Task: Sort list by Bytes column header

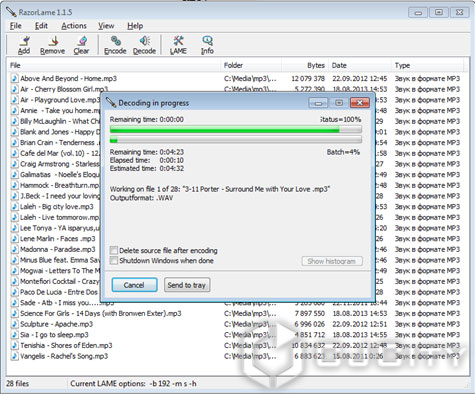Action: (x=305, y=65)
